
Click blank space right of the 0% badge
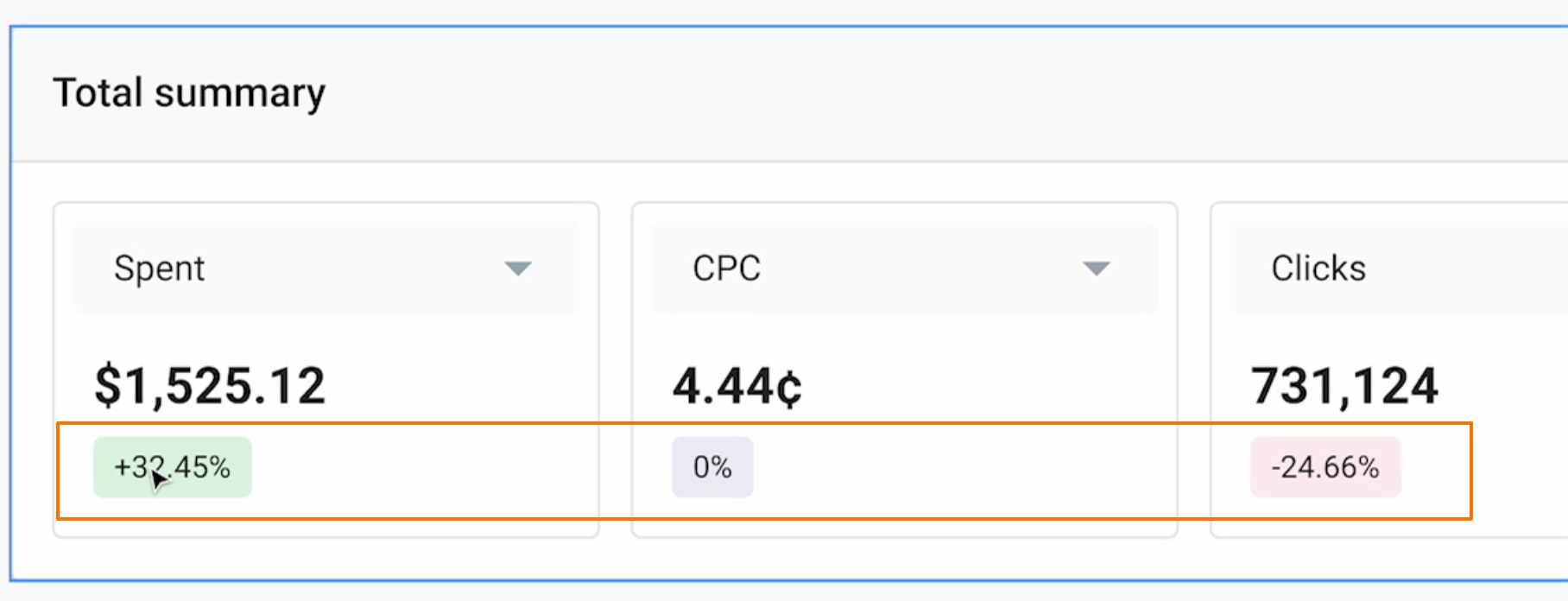[950, 467]
